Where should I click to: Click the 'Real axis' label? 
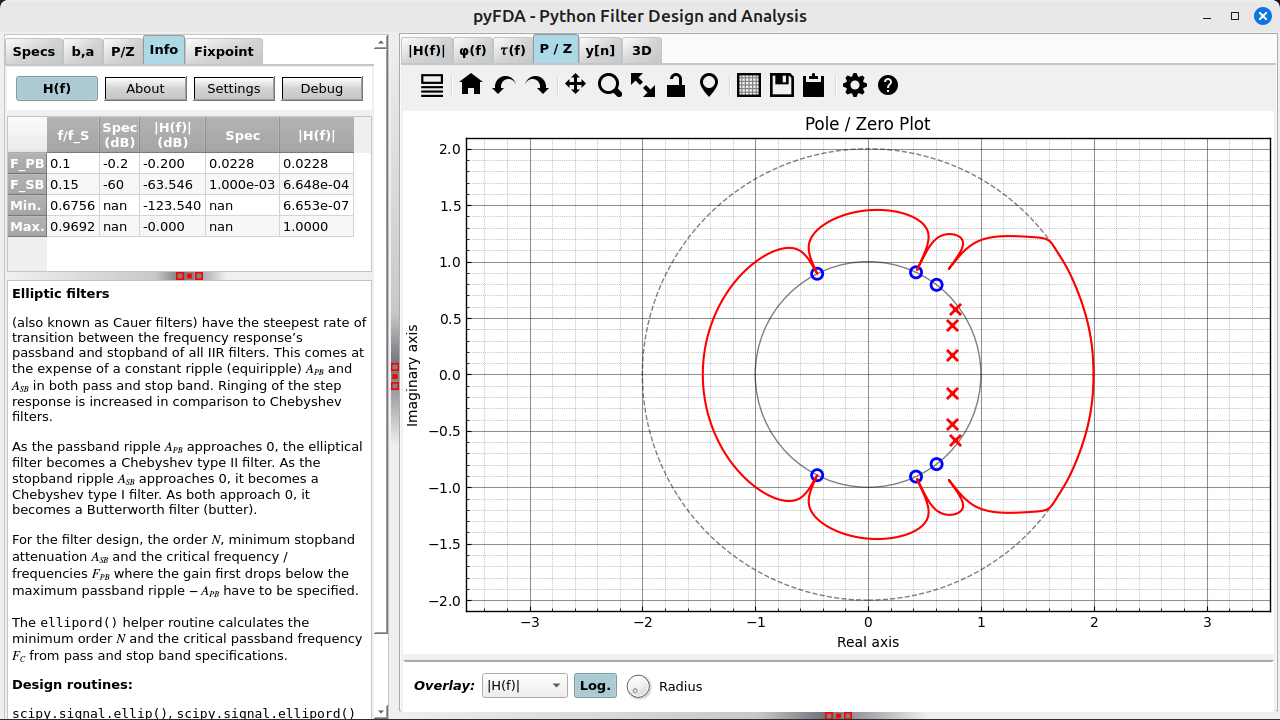tap(868, 642)
